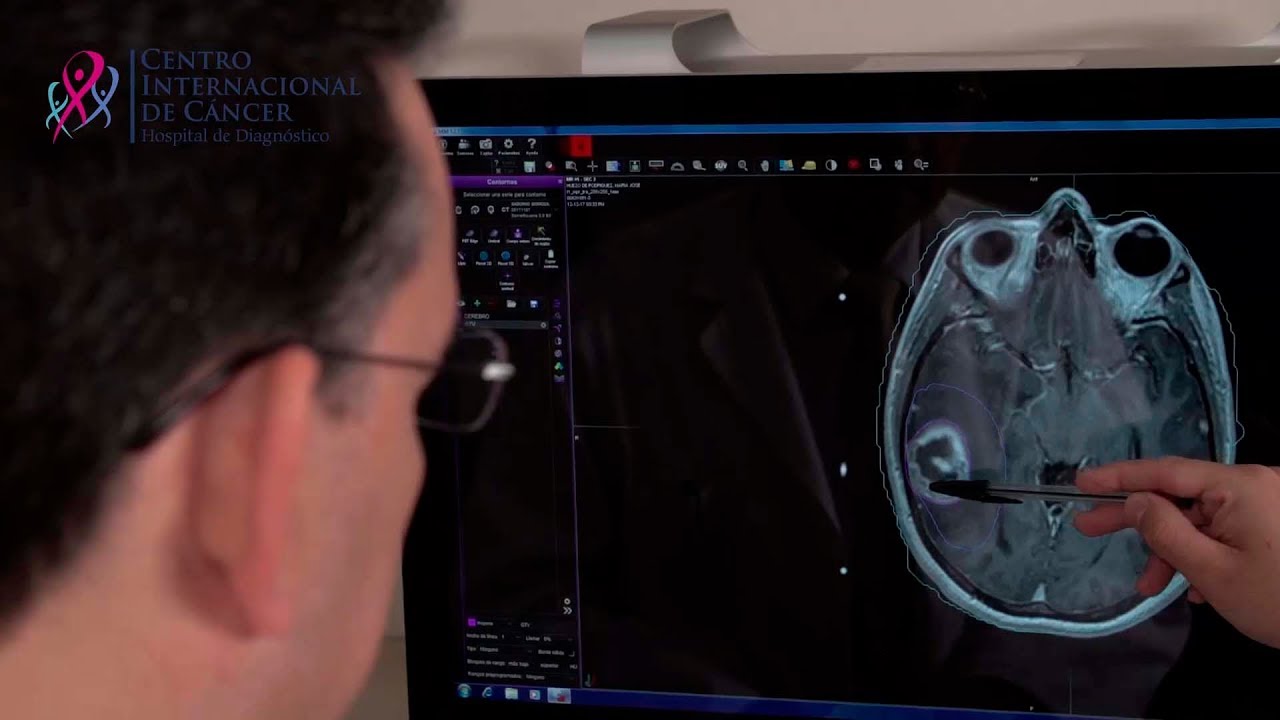The image size is (1280, 720).
Task: Open the GTV row gear options
Action: click(544, 324)
